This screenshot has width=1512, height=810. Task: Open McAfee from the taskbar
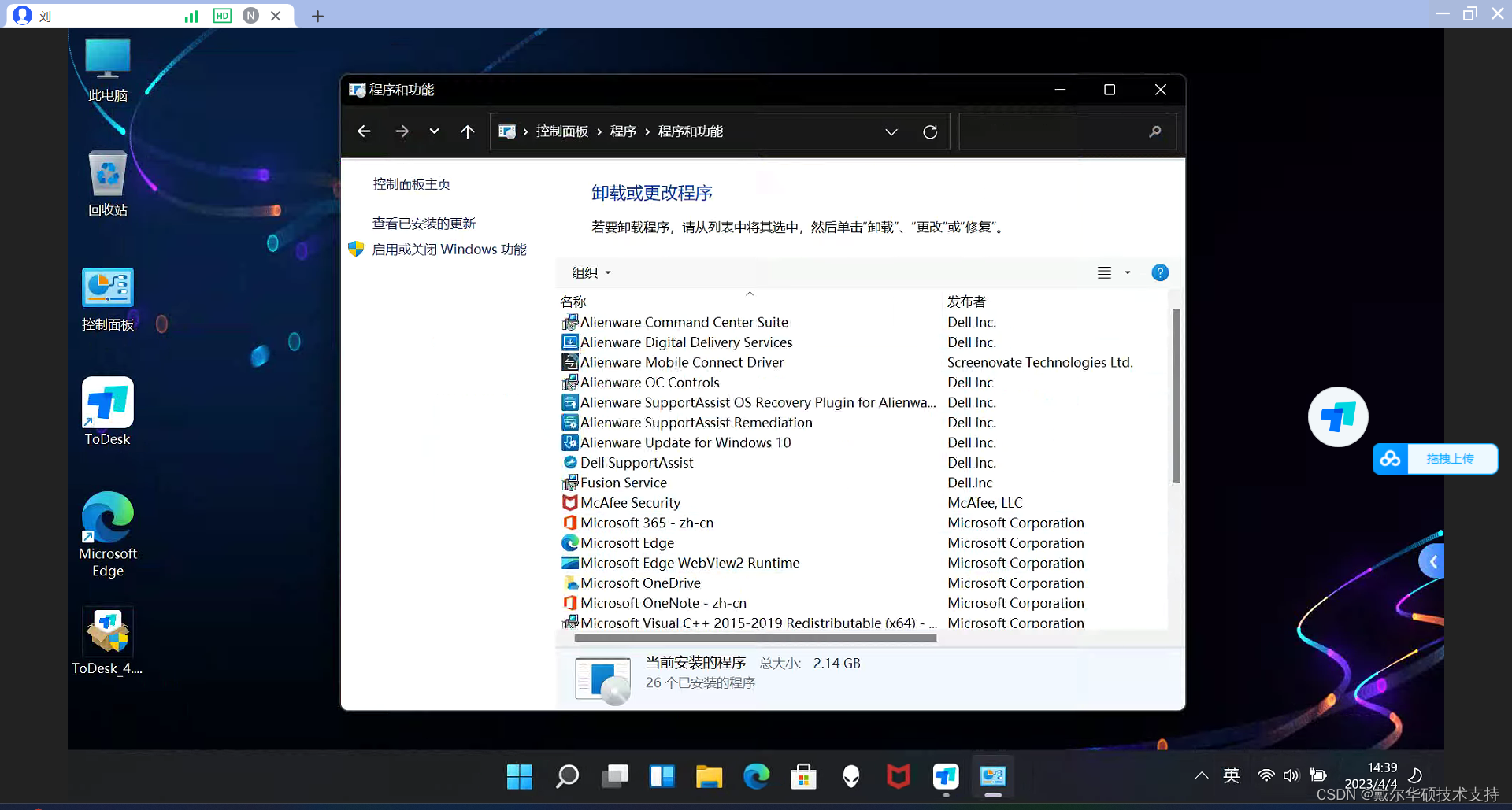899,776
